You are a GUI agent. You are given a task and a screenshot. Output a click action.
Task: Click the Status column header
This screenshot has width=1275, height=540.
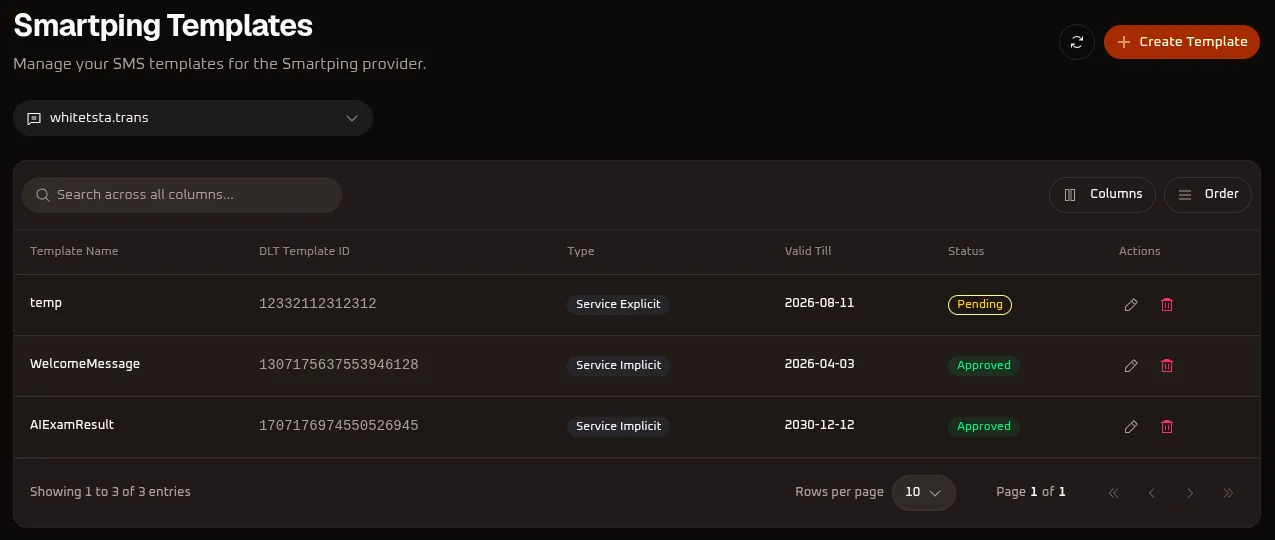tap(966, 251)
